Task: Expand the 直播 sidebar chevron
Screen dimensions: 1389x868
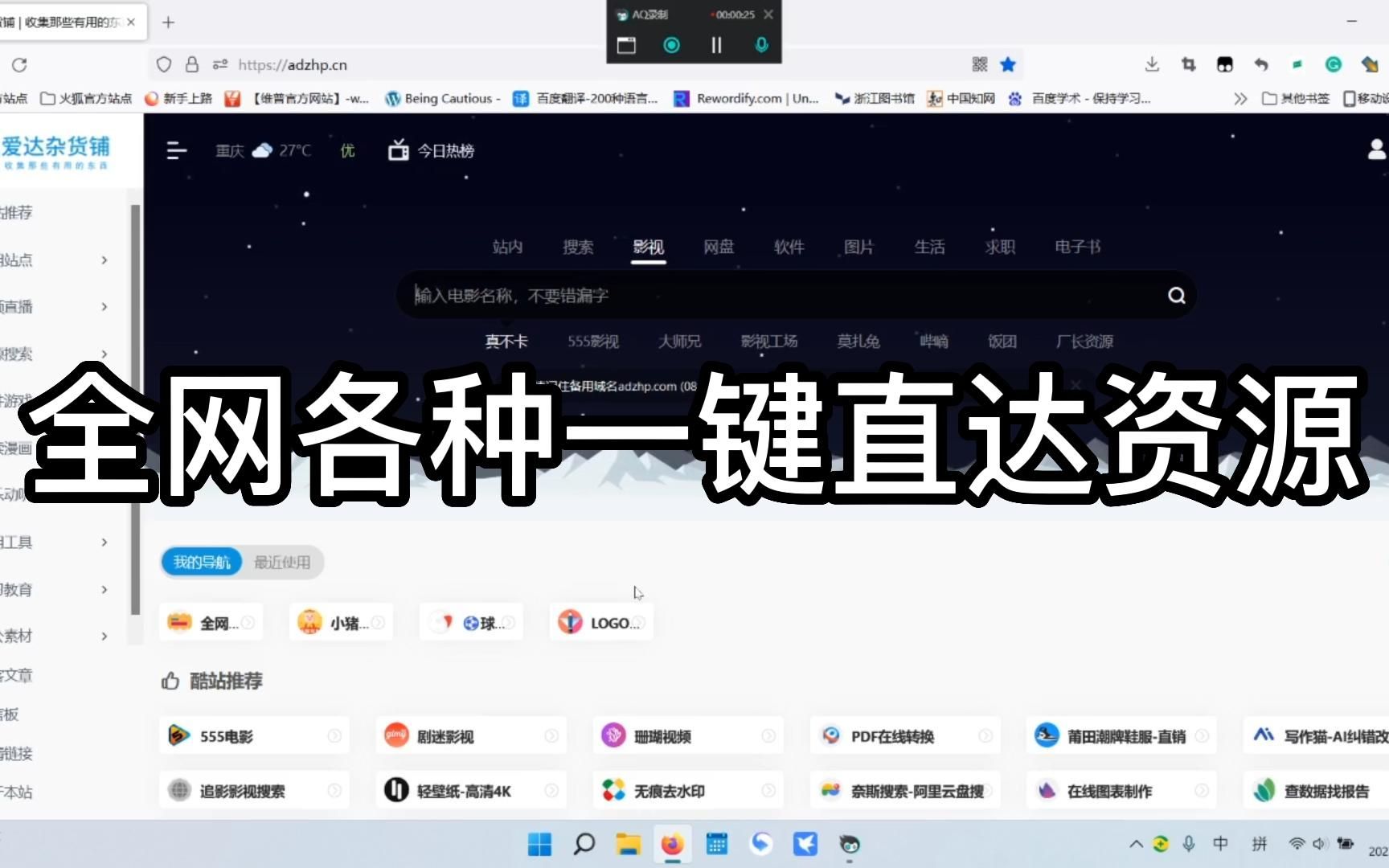Action: (104, 306)
